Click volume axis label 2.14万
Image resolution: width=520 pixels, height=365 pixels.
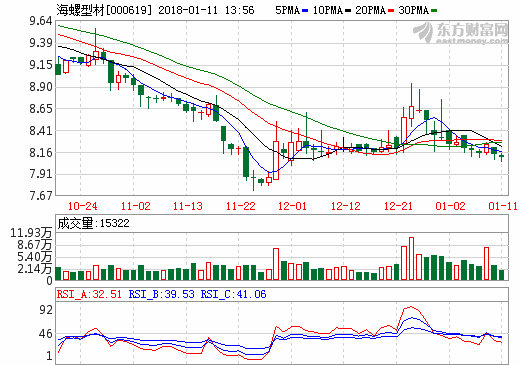(35, 269)
